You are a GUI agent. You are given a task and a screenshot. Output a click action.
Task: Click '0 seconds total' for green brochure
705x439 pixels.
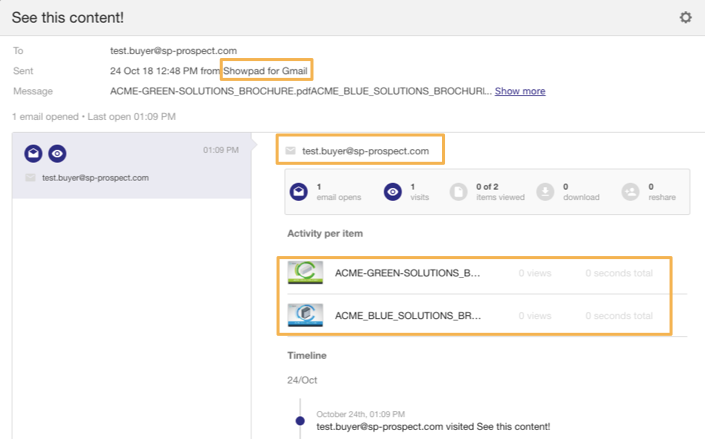point(619,273)
